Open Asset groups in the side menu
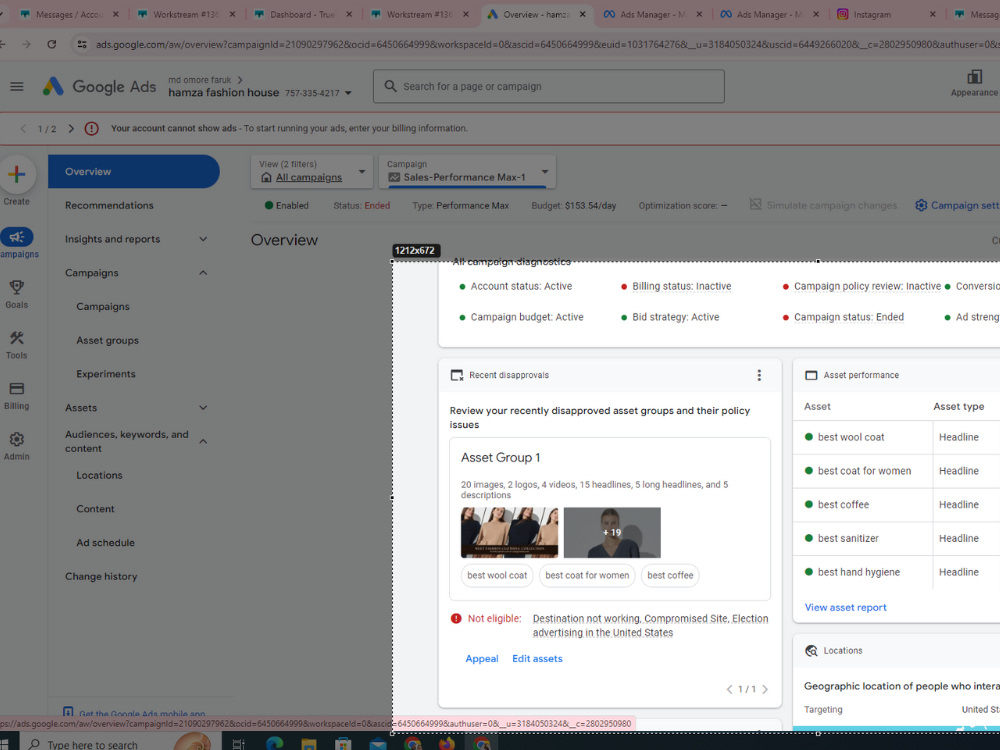The height and width of the screenshot is (750, 1000). [x=107, y=341]
